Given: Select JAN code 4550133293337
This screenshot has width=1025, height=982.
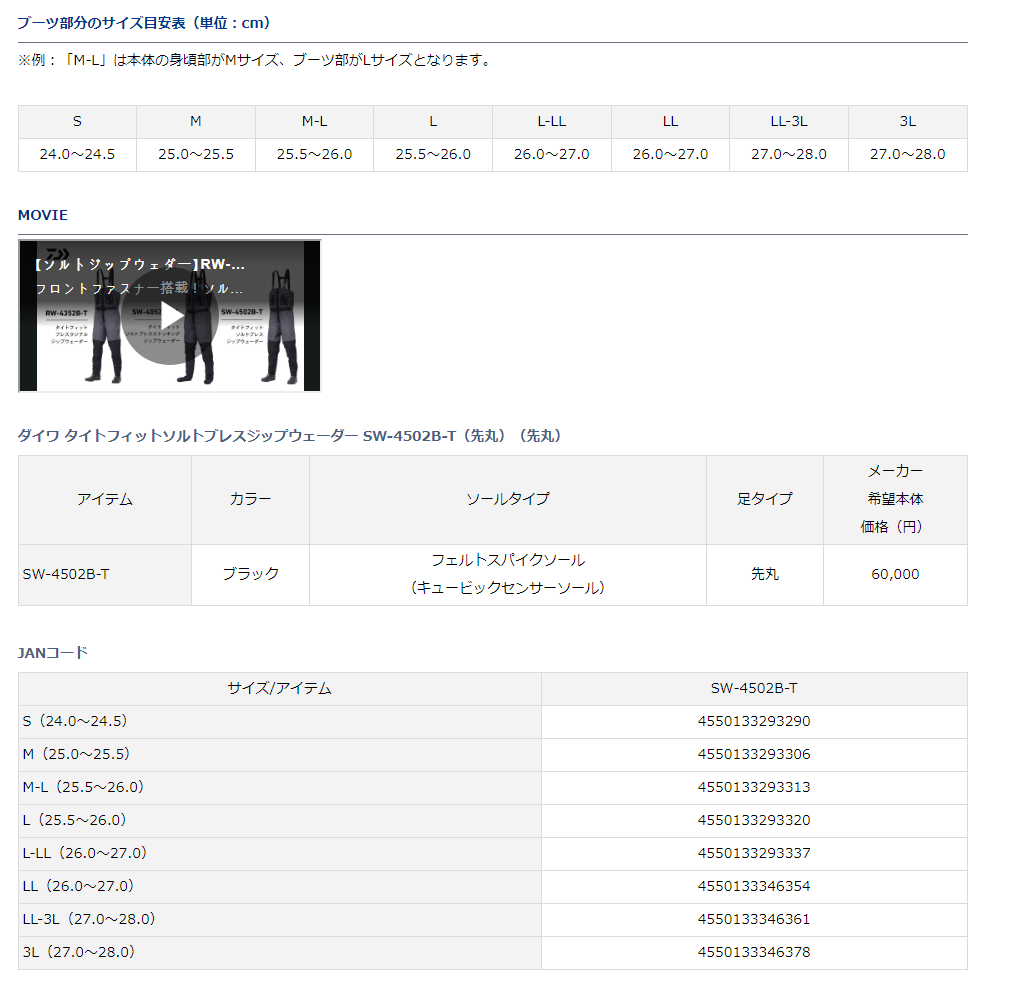Looking at the screenshot, I should [x=754, y=853].
